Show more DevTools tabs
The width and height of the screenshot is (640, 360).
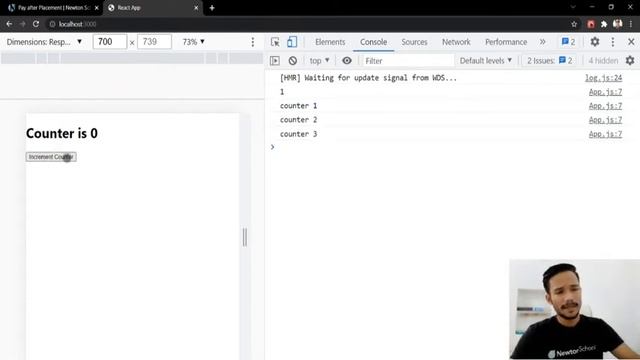click(x=542, y=42)
